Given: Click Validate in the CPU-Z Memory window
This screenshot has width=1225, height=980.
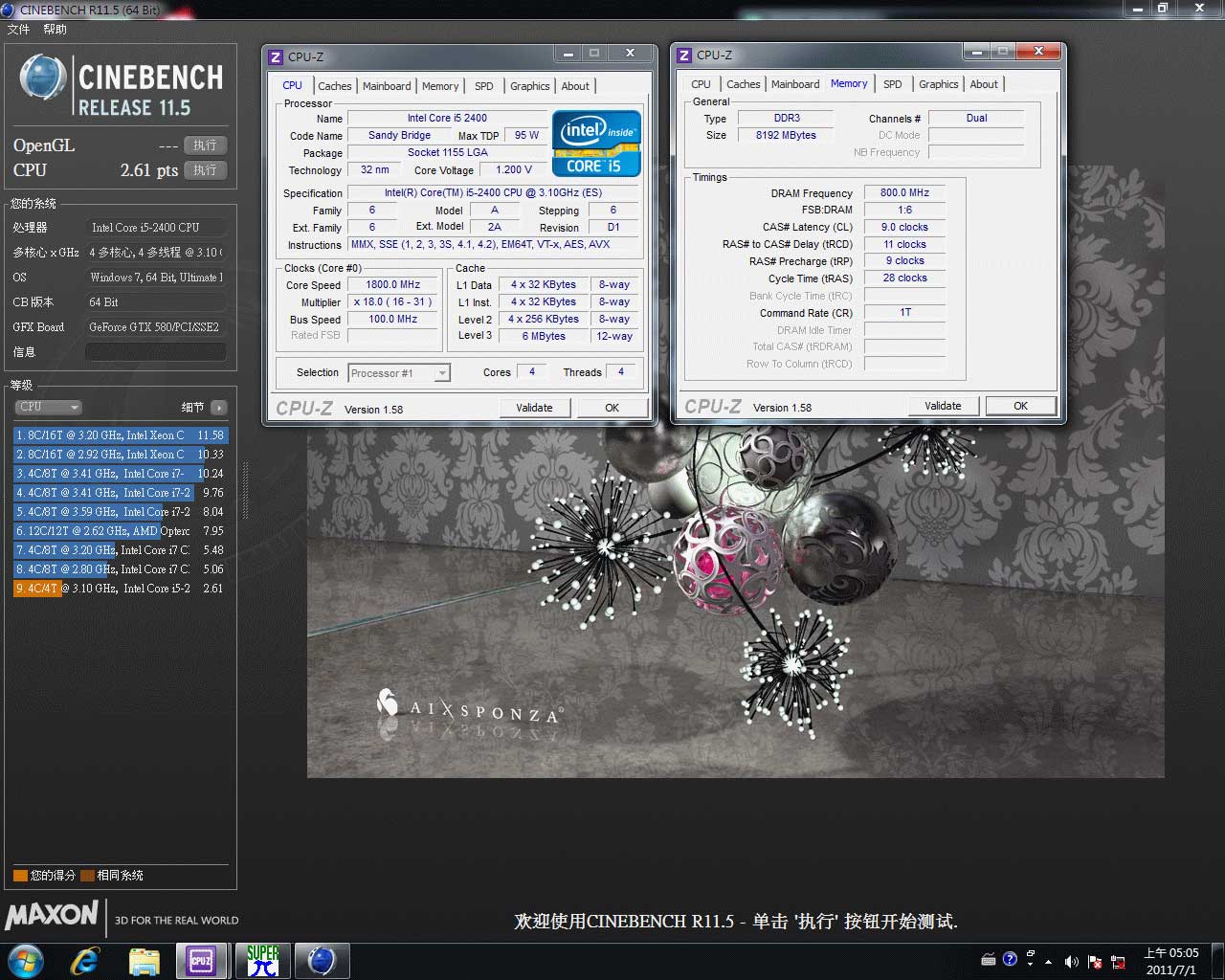Looking at the screenshot, I should click(x=943, y=406).
